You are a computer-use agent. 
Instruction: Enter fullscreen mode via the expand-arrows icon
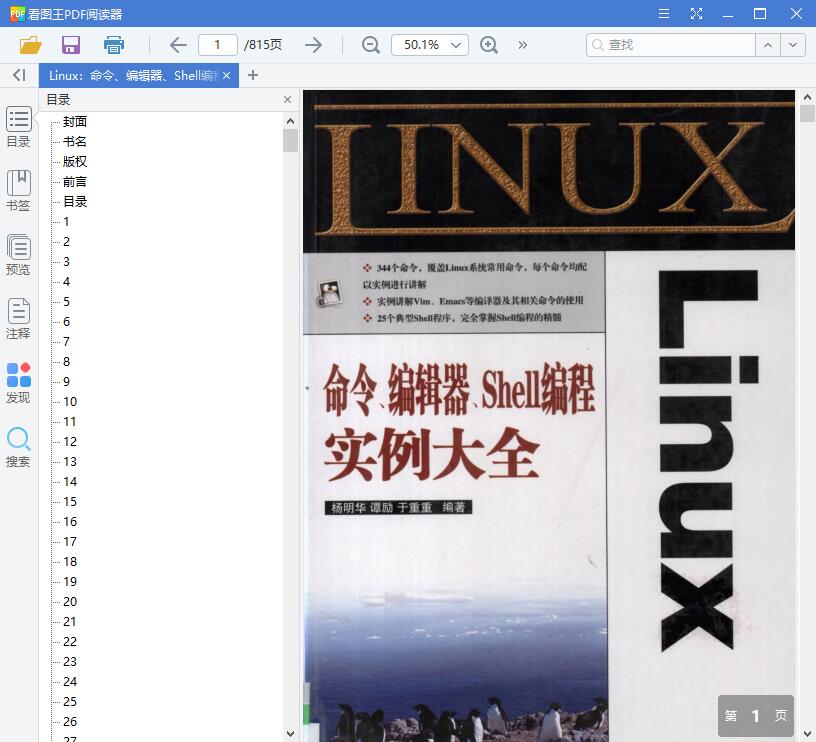(x=696, y=14)
